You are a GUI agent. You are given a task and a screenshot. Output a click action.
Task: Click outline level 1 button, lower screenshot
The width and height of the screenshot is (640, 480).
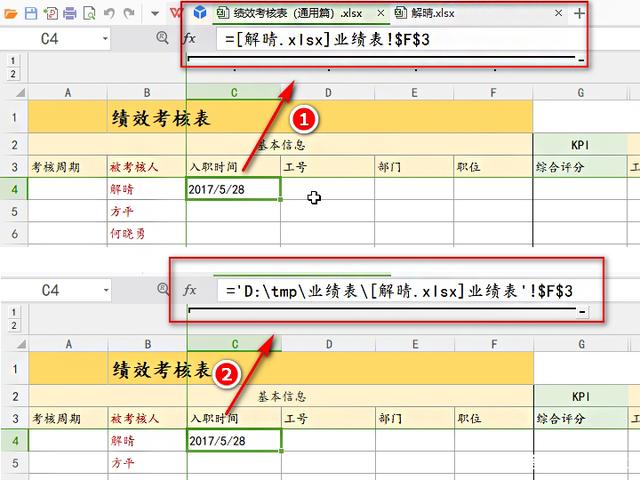tap(14, 312)
